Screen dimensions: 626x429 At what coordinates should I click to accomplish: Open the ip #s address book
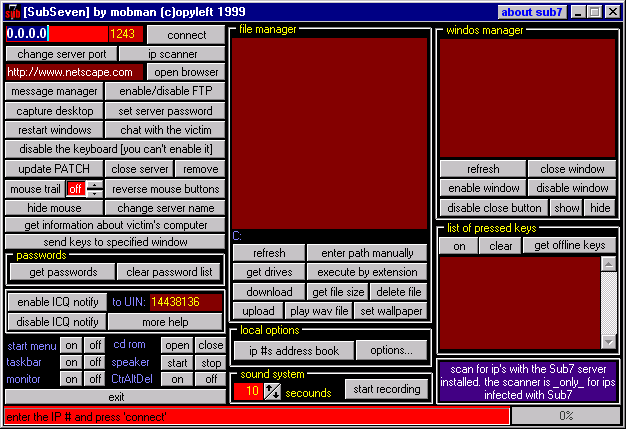coord(293,350)
